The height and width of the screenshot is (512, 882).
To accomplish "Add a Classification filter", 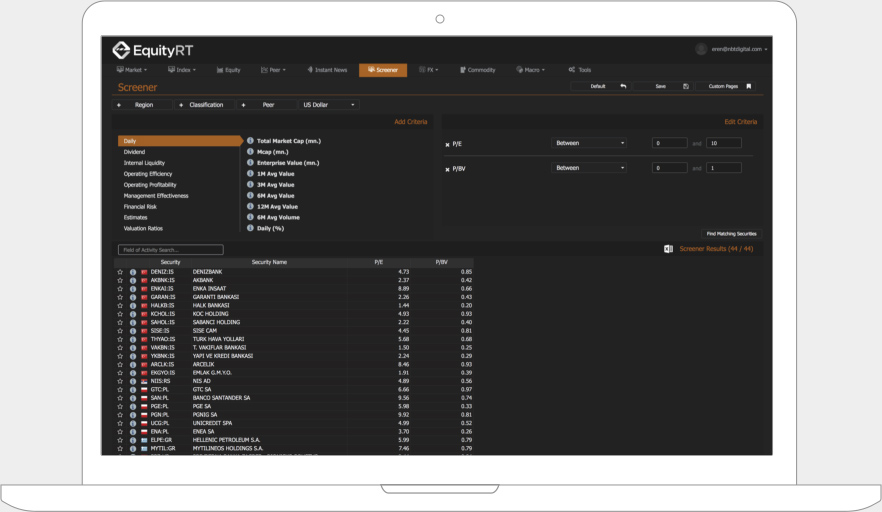I will (204, 105).
